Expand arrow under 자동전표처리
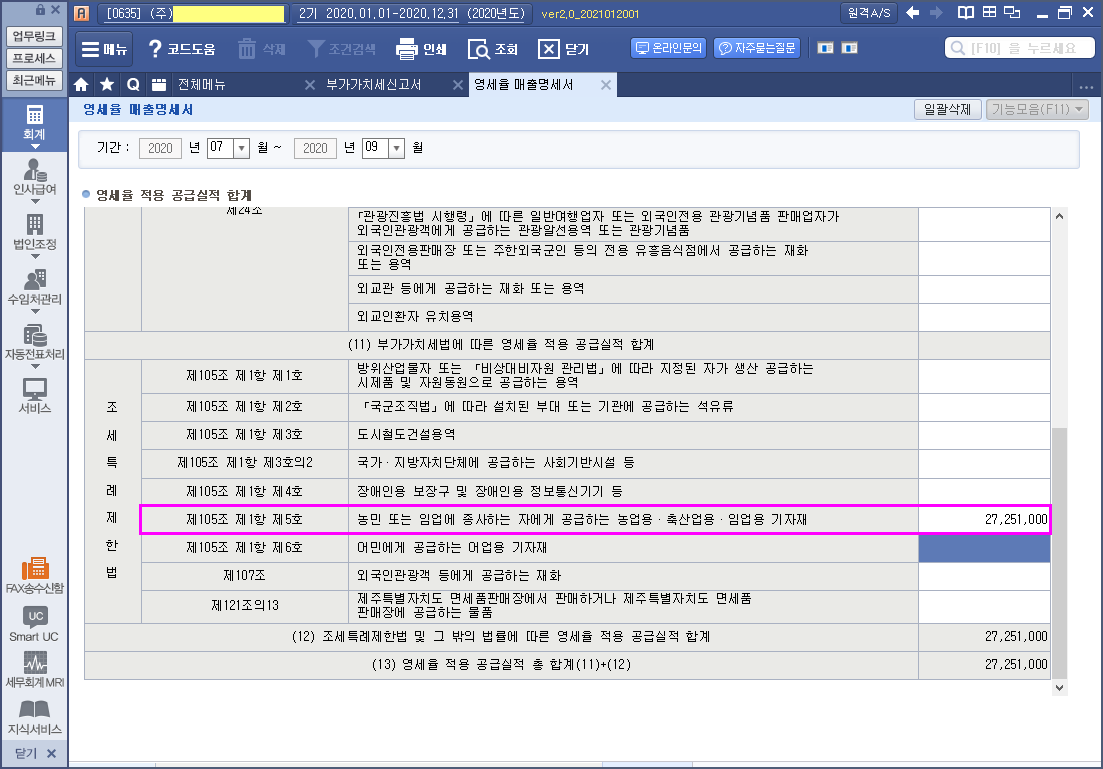 [34, 366]
